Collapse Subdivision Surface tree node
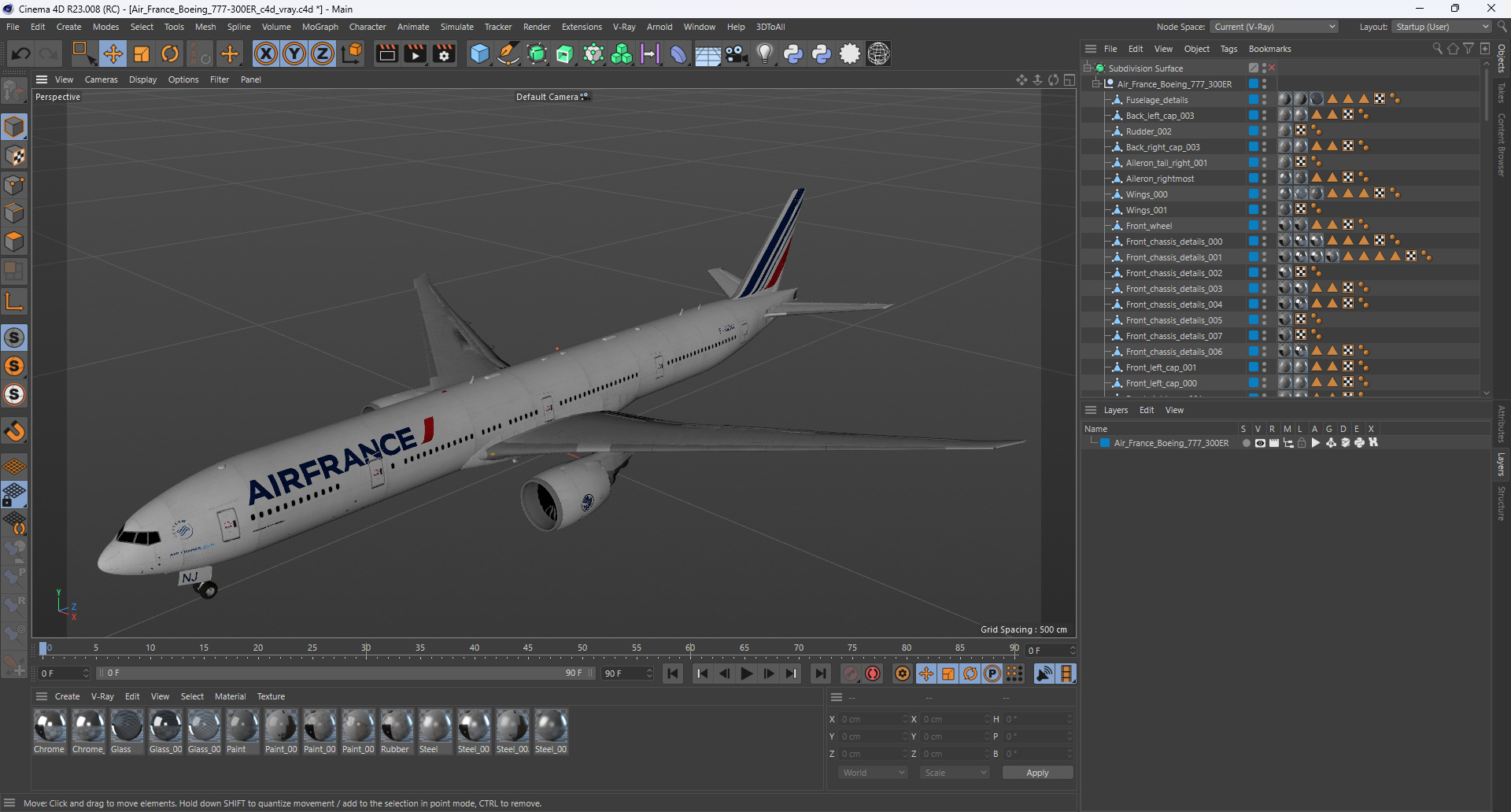 click(x=1088, y=68)
